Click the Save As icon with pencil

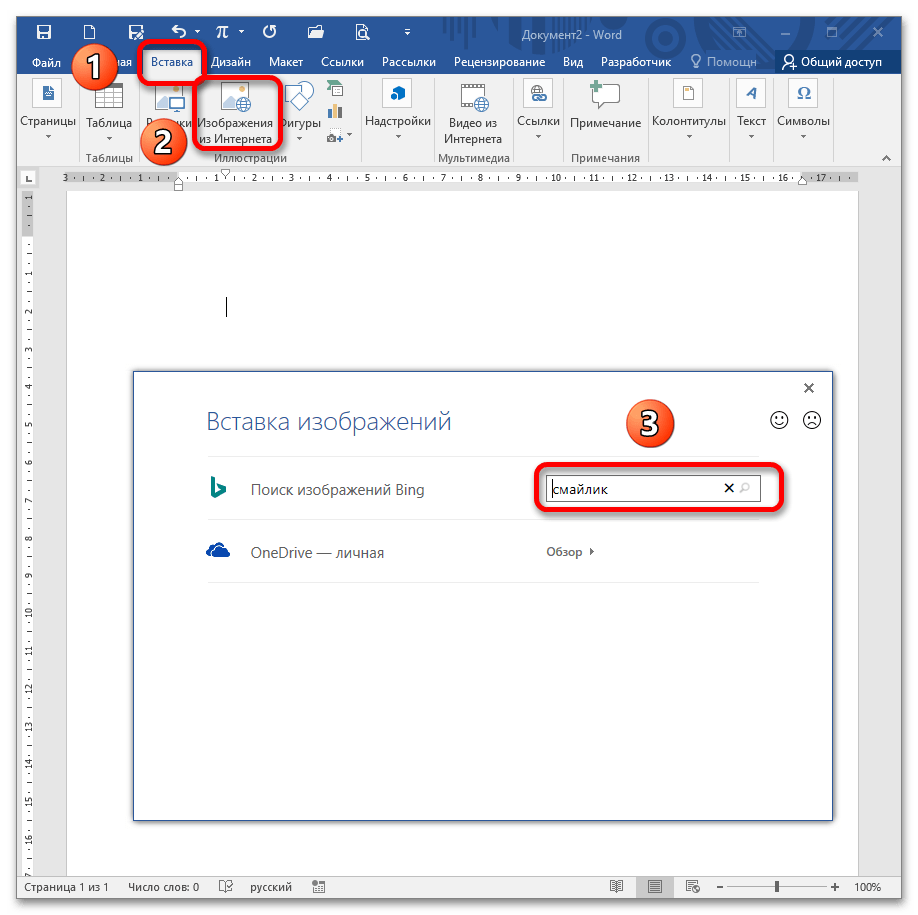pos(136,32)
